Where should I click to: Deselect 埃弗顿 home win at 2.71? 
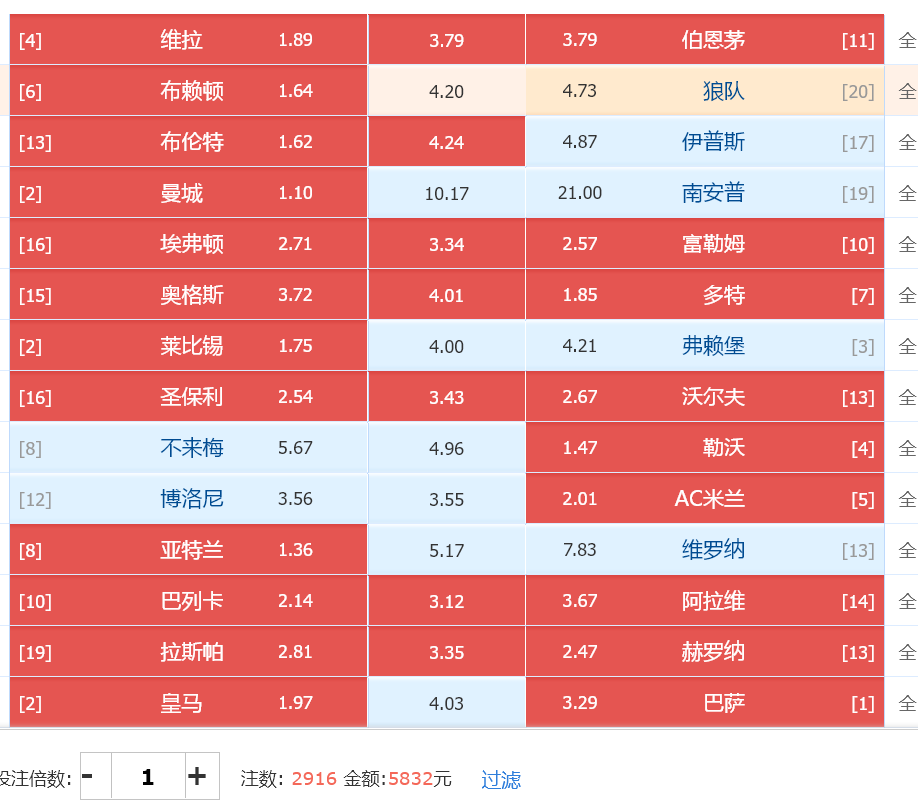pyautogui.click(x=189, y=243)
